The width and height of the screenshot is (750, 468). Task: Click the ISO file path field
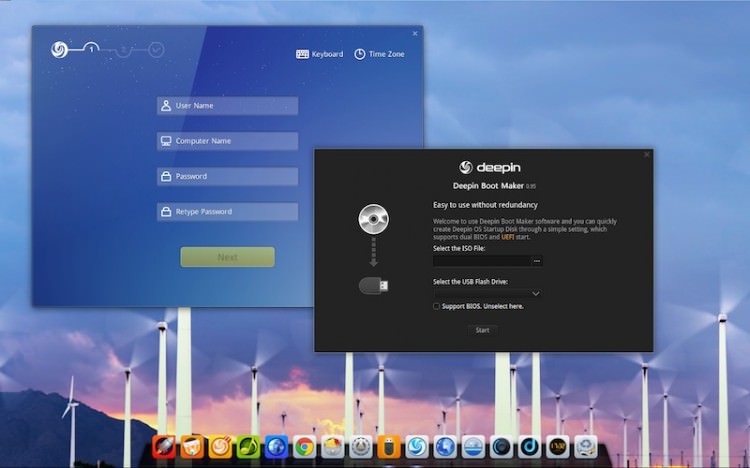tap(482, 261)
